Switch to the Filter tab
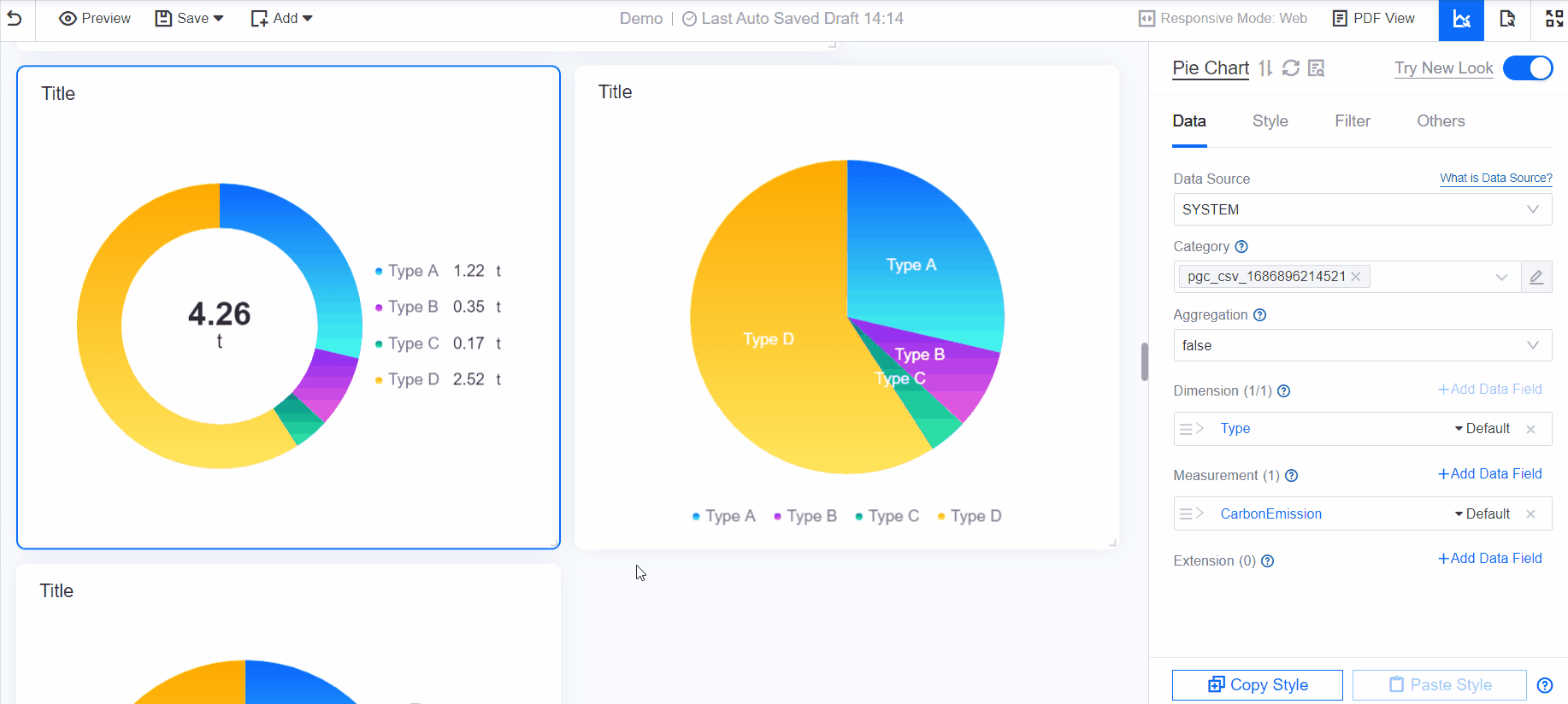The width and height of the screenshot is (1568, 704). click(1352, 121)
